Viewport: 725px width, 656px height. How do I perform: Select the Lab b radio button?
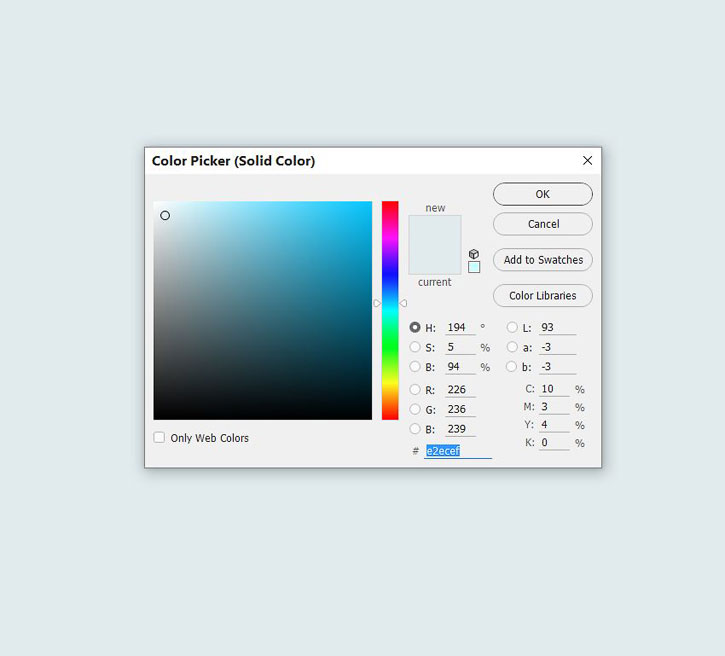[511, 367]
